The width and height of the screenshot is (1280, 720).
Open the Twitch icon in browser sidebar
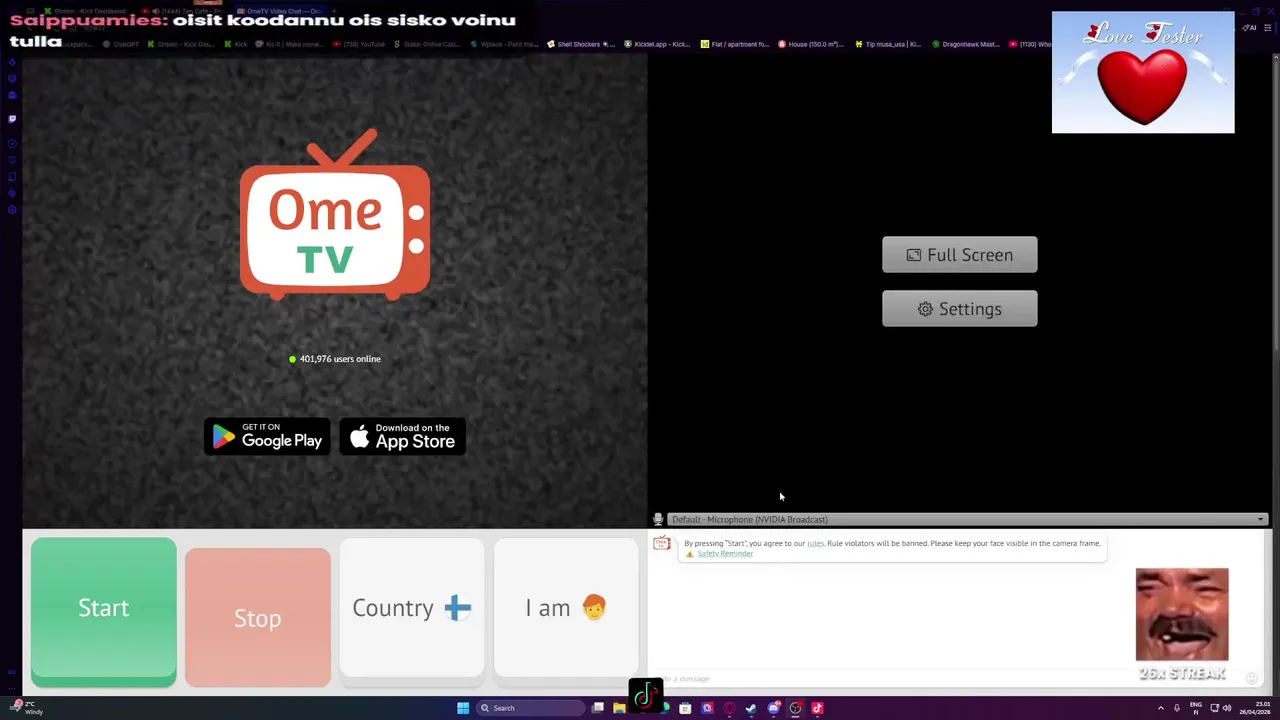[x=12, y=118]
